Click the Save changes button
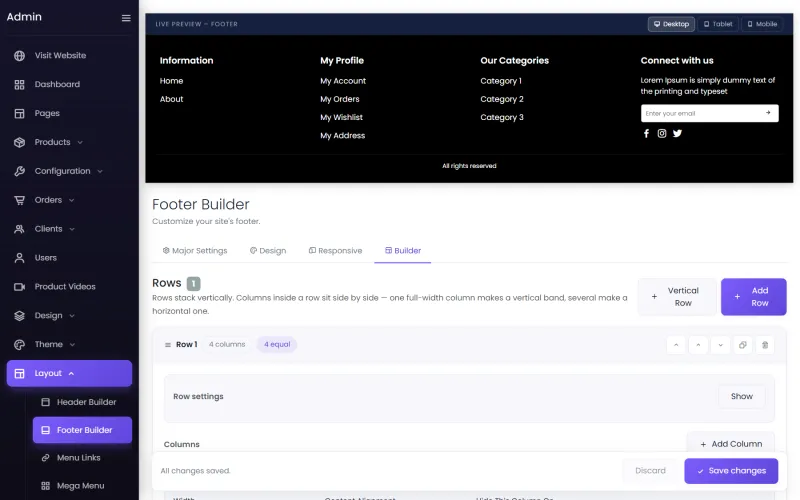 tap(731, 470)
